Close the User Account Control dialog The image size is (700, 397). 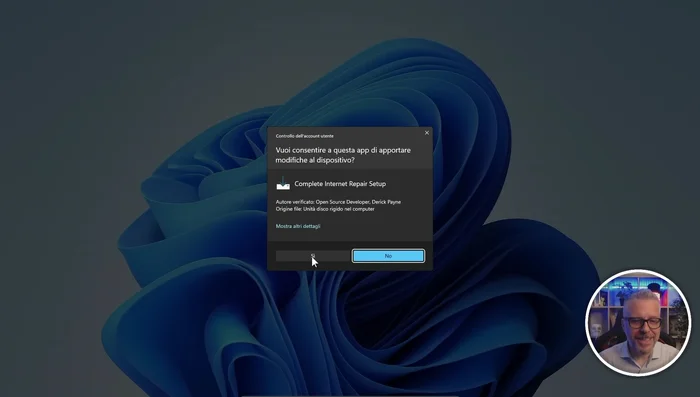427,133
